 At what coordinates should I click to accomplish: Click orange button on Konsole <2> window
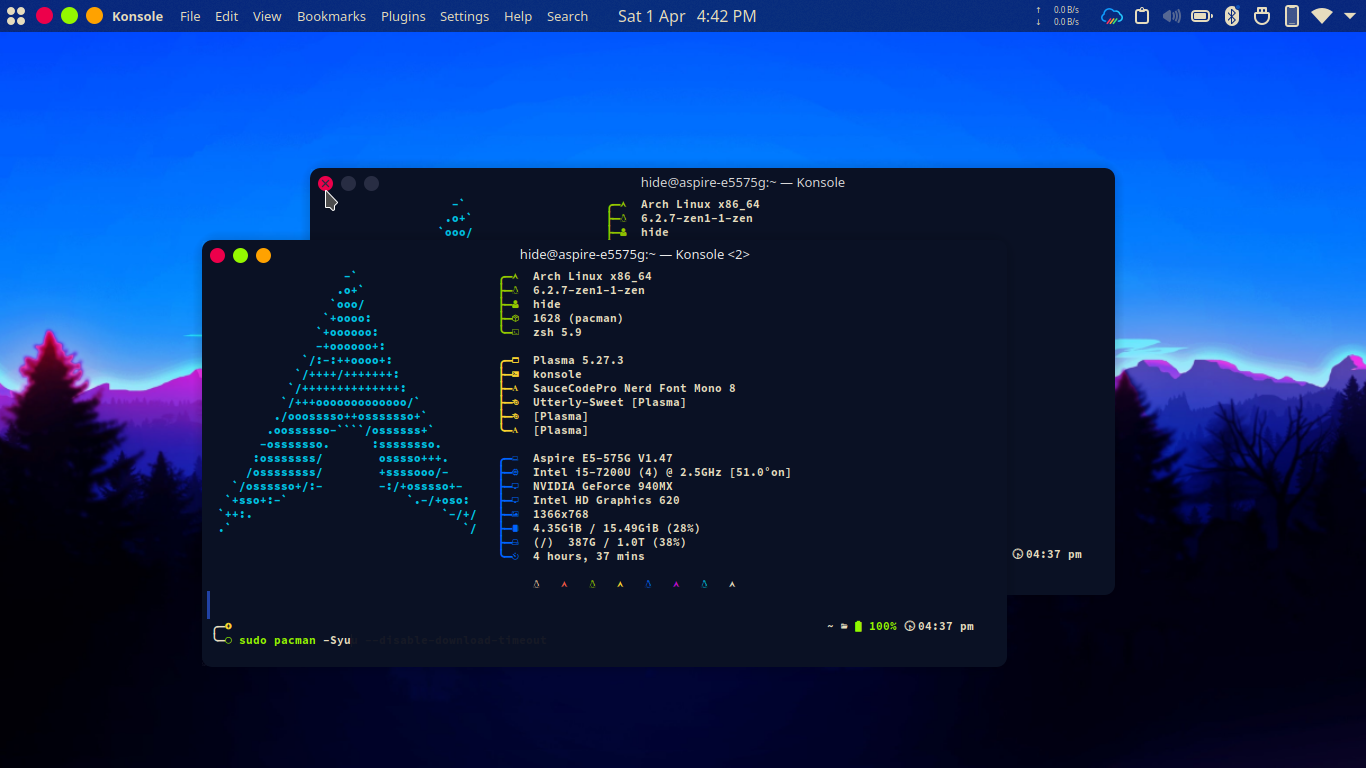click(x=263, y=255)
